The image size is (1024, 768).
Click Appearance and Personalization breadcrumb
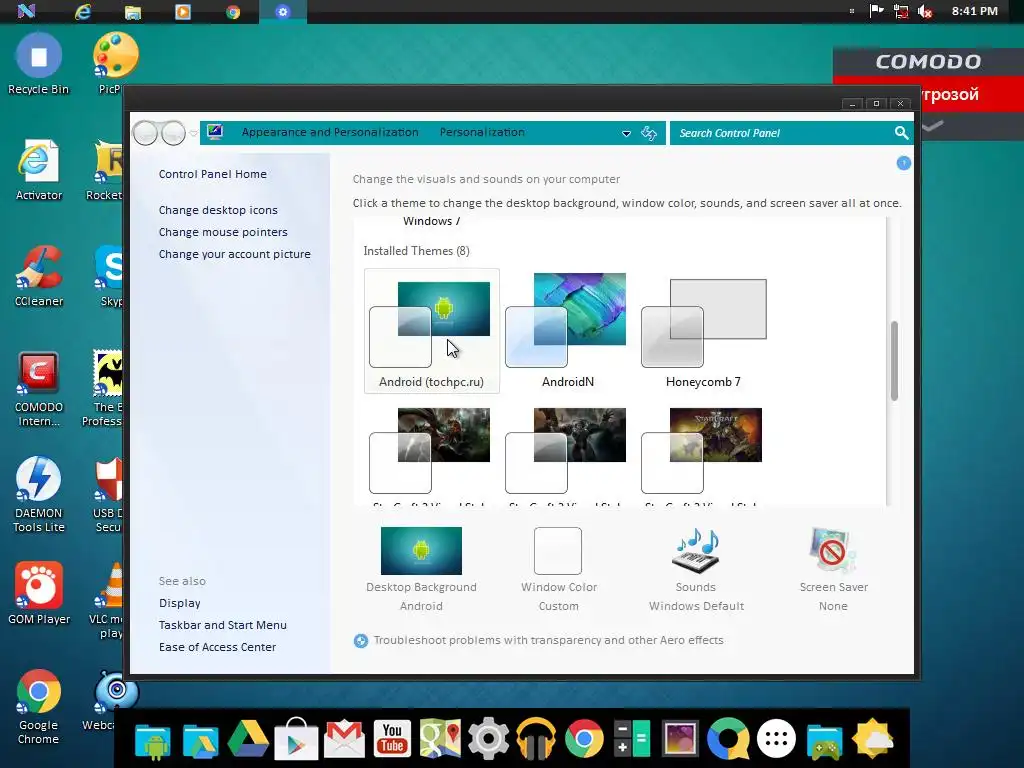tap(330, 132)
